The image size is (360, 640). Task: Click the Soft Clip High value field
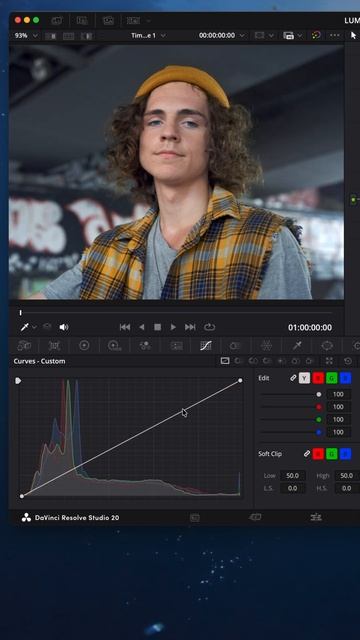[347, 476]
